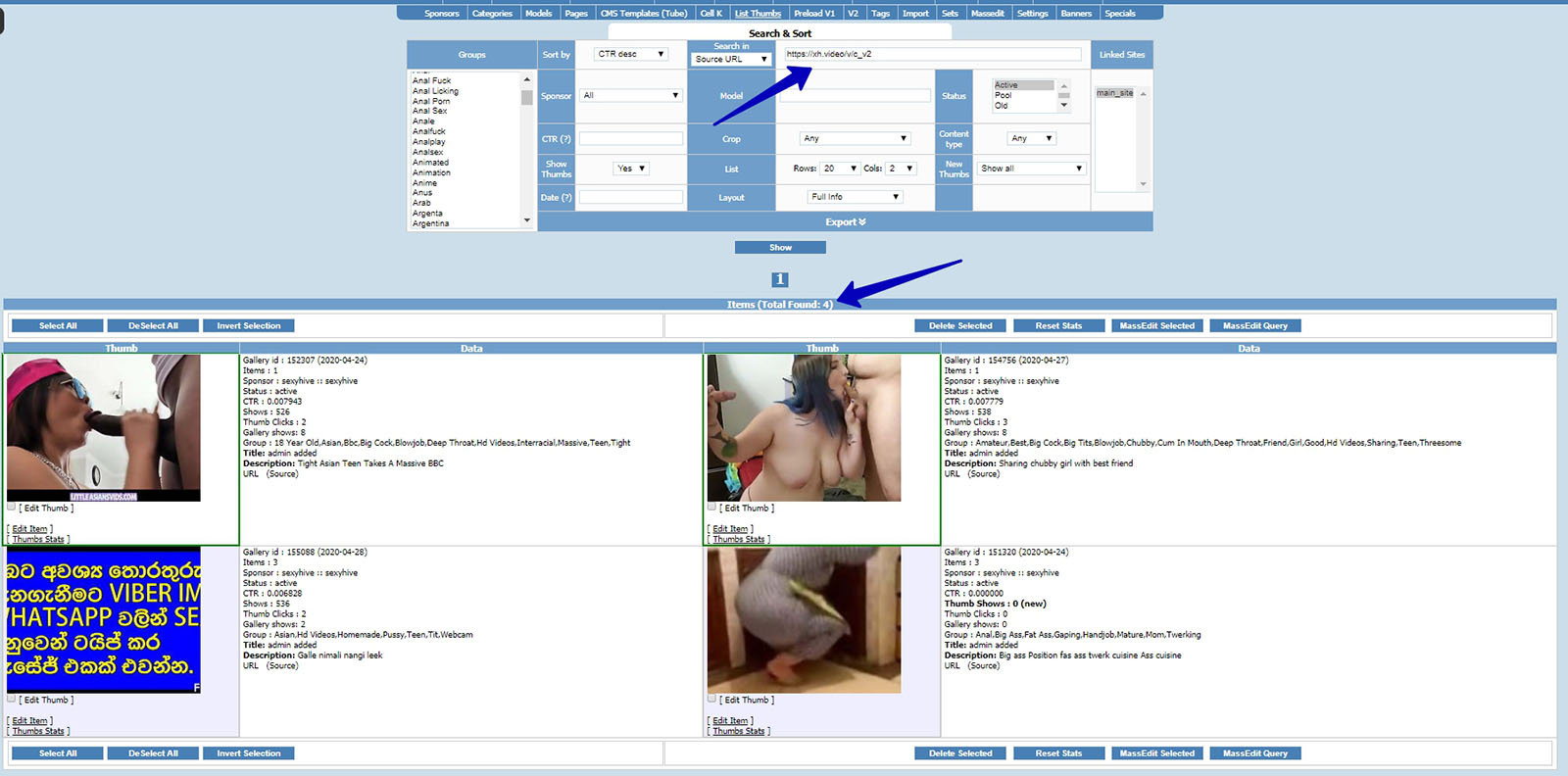Open the Massedit menu item
Viewport: 1568px width, 776px height.
pos(987,13)
